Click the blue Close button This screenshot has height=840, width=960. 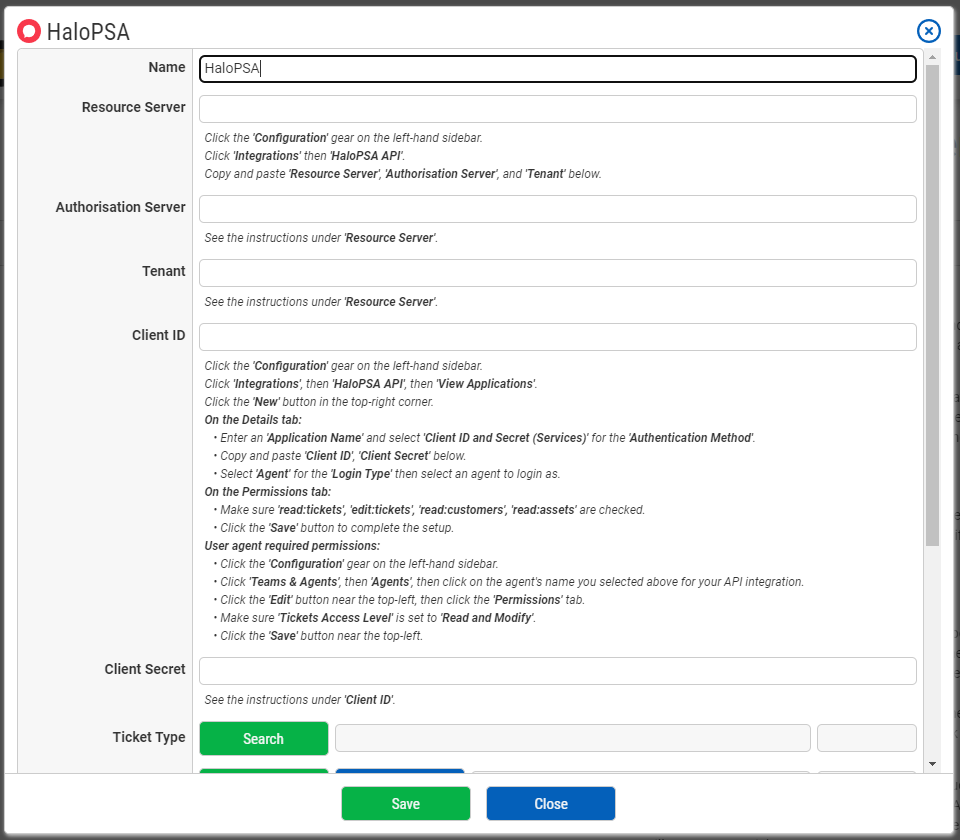(x=551, y=803)
